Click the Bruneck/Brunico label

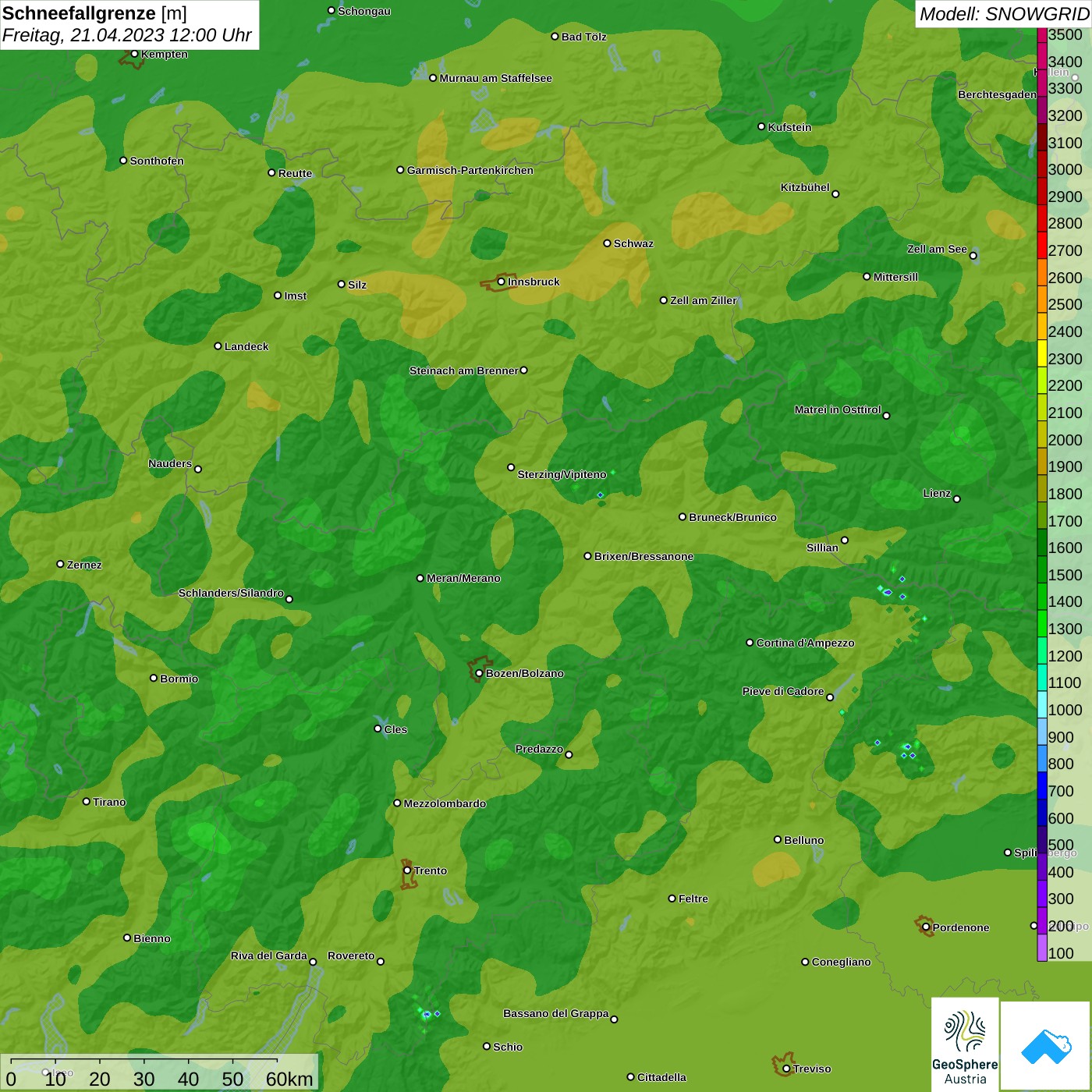(732, 517)
